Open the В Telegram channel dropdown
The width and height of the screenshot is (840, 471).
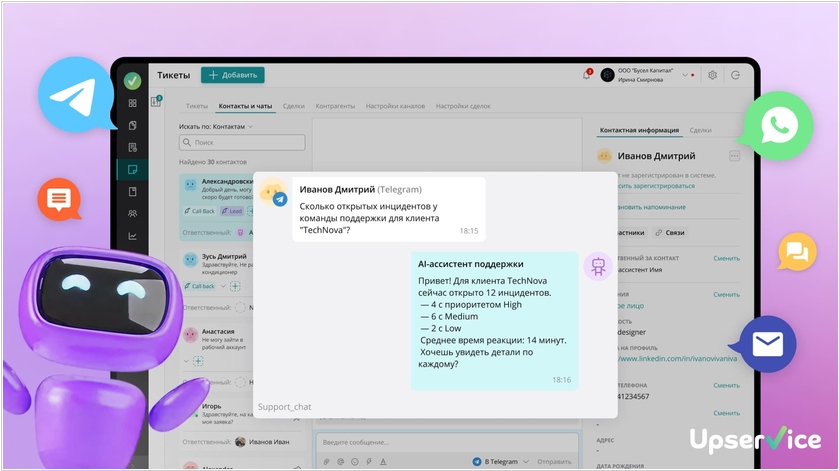tap(500, 461)
